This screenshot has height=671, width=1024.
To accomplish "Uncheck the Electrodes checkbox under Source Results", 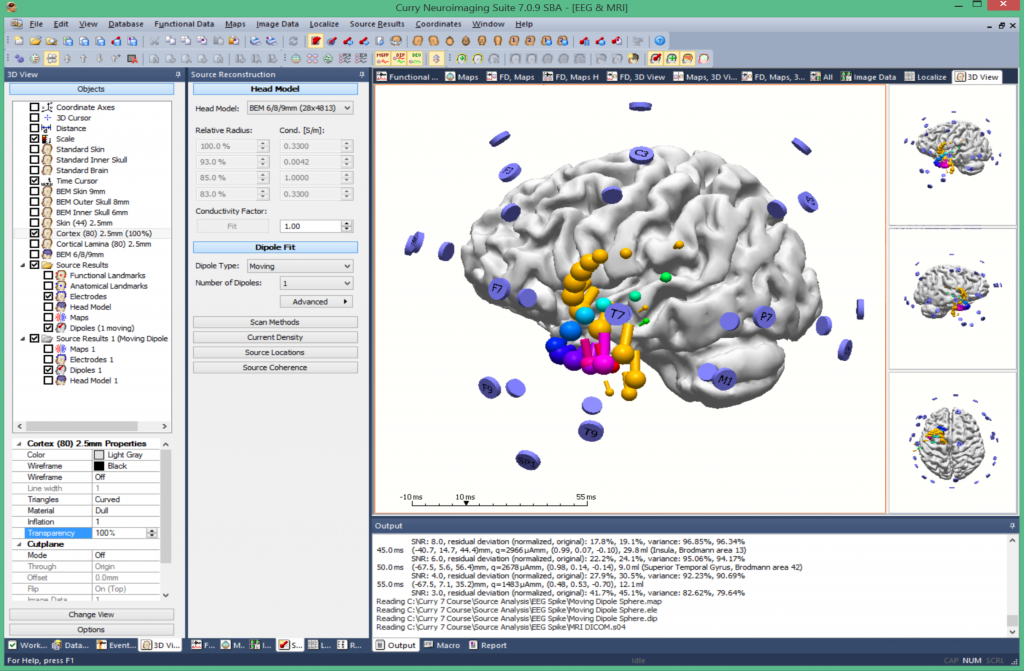I will [x=48, y=296].
